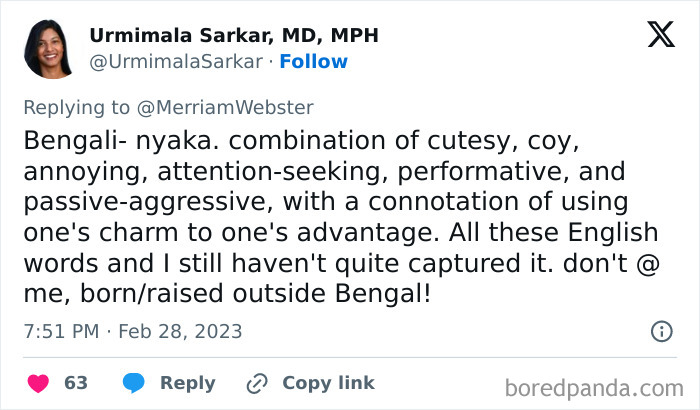Click the Follow link beside the handle
700x410 pixels.
[x=313, y=62]
